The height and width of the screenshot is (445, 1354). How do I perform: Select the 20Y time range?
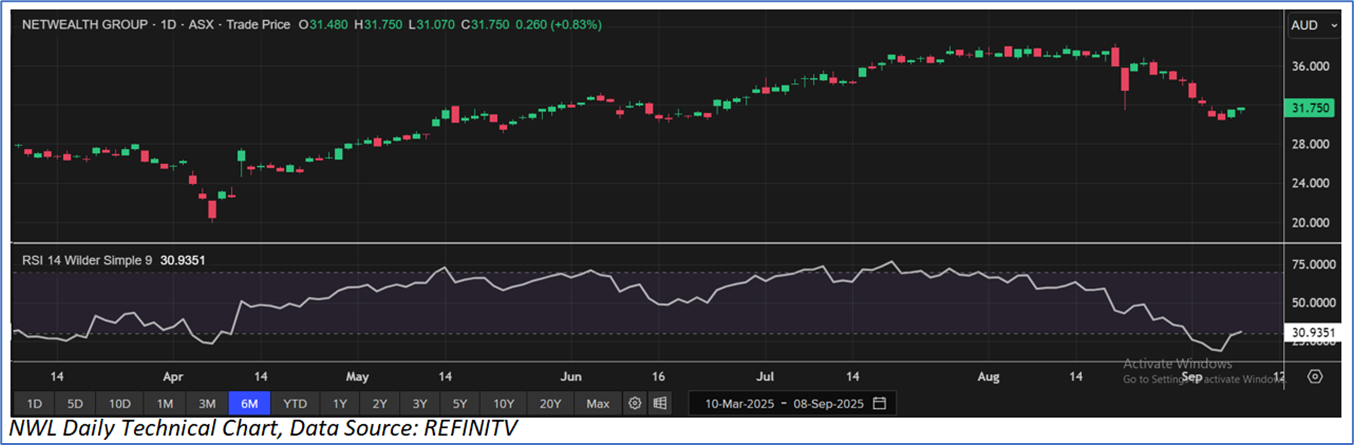tap(550, 404)
